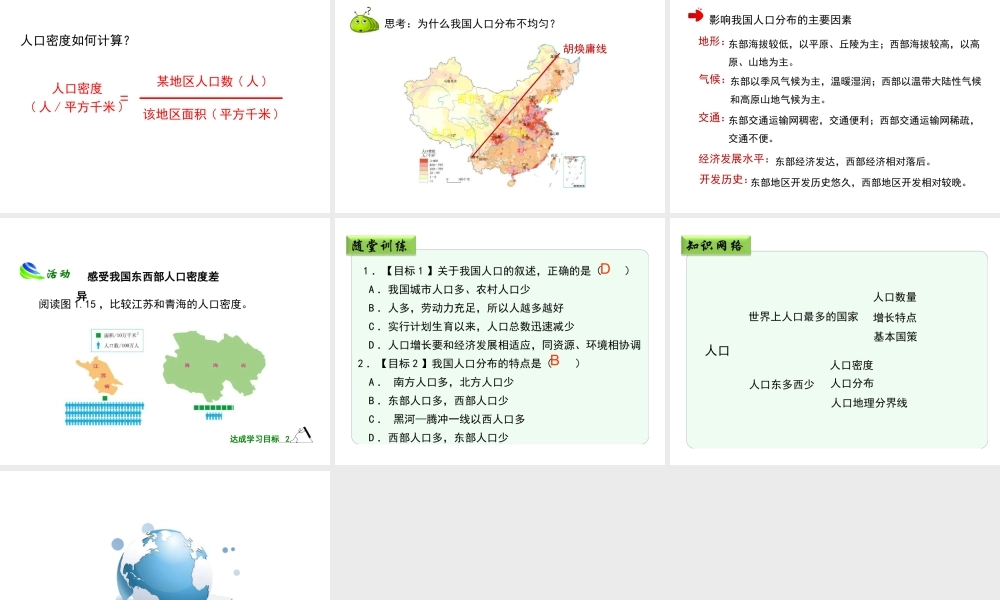Select option B 人多，劳动力充足
Screen dimensions: 1000x600
[x=466, y=307]
